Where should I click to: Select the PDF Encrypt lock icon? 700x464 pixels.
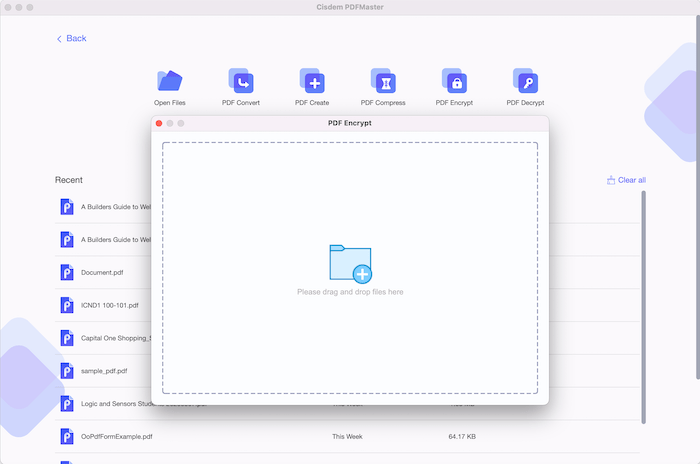click(x=454, y=81)
